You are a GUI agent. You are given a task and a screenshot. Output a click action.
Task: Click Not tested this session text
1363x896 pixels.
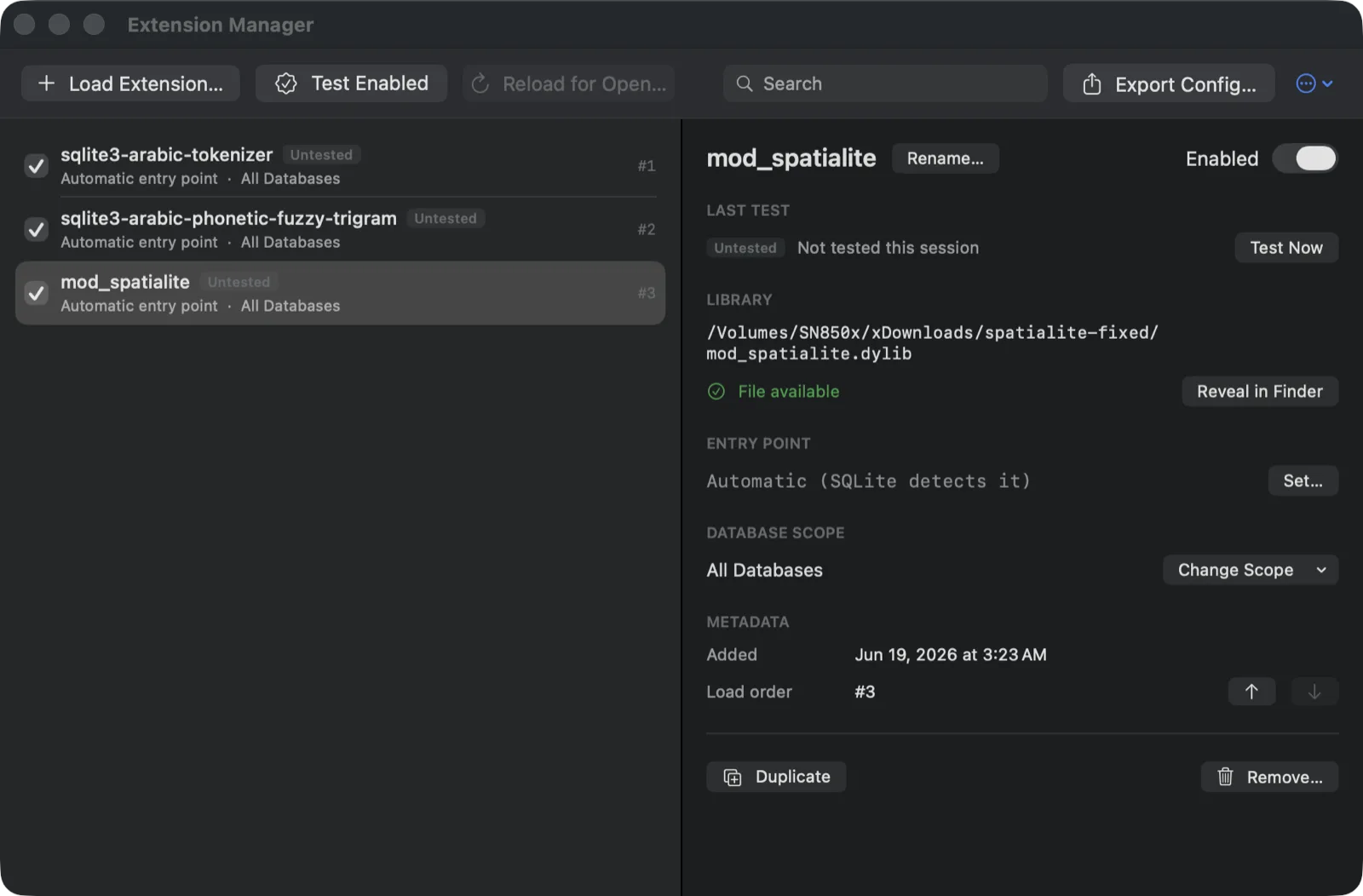(888, 248)
